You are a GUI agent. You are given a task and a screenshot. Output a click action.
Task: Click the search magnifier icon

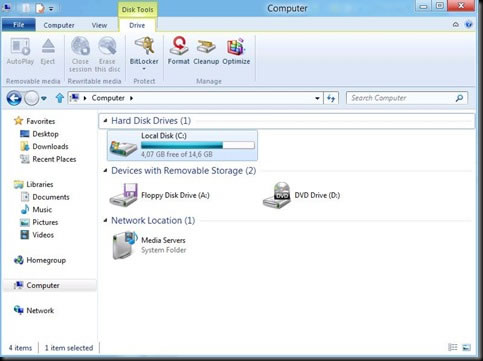click(x=459, y=98)
